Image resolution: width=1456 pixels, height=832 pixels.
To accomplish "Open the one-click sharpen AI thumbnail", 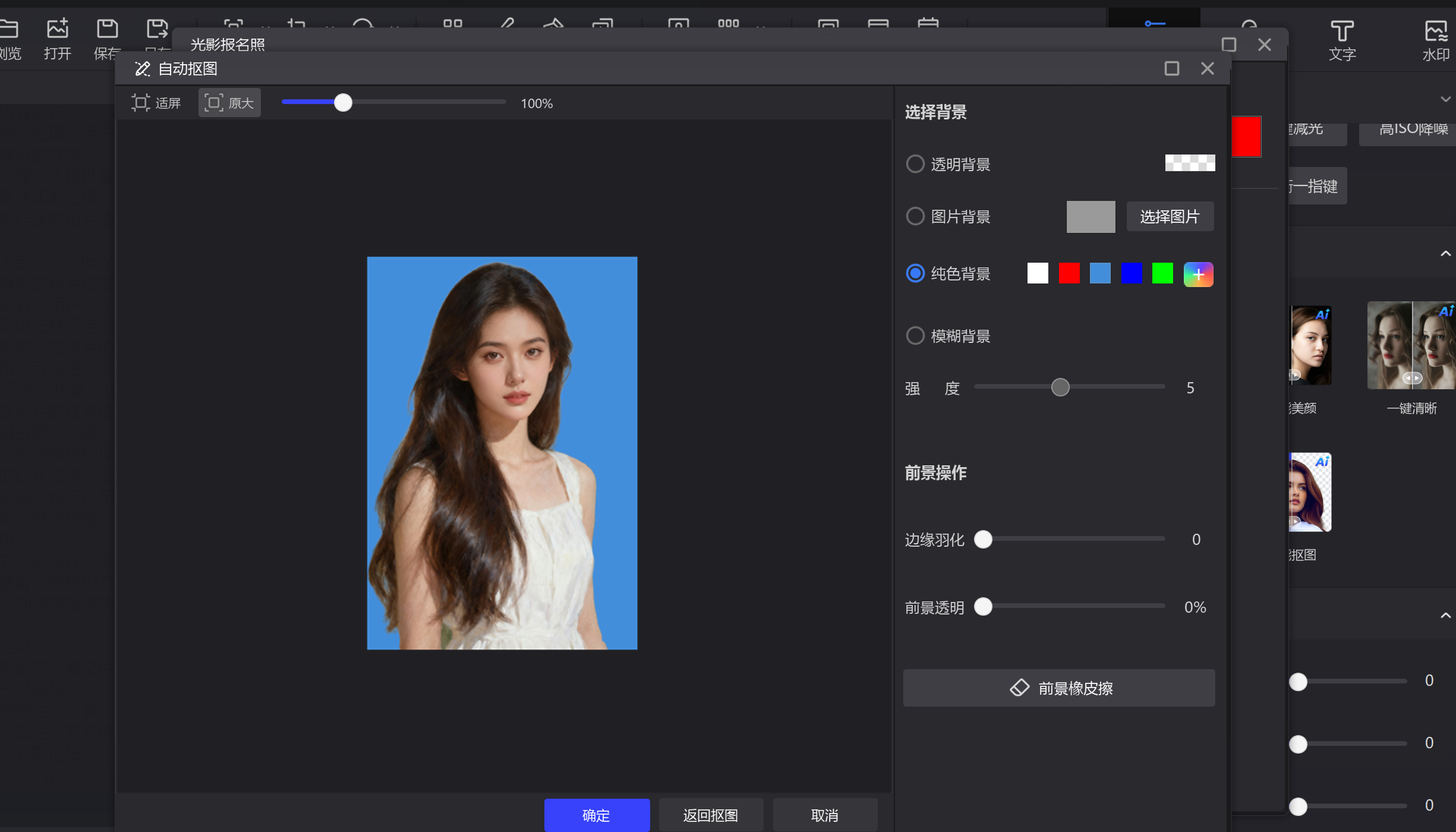I will pos(1411,345).
